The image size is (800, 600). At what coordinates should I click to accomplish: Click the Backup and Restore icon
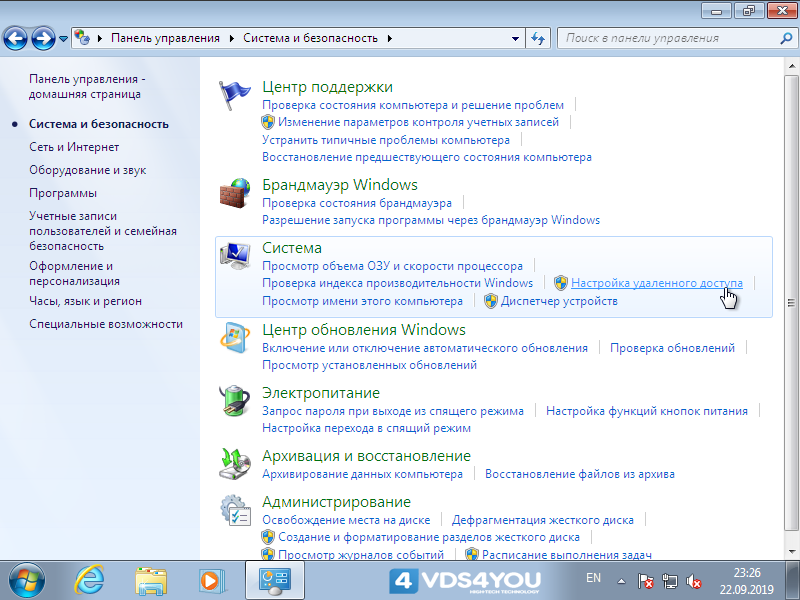[235, 464]
